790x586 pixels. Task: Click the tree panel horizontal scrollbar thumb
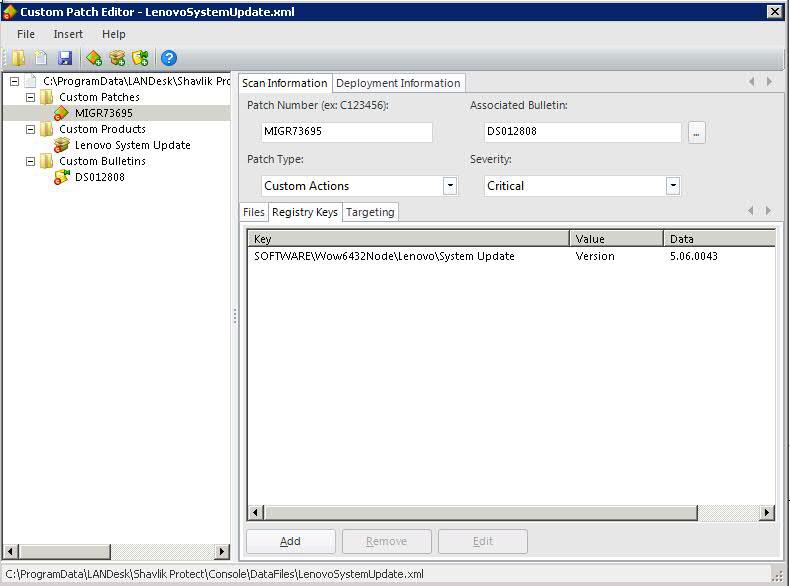[64, 551]
